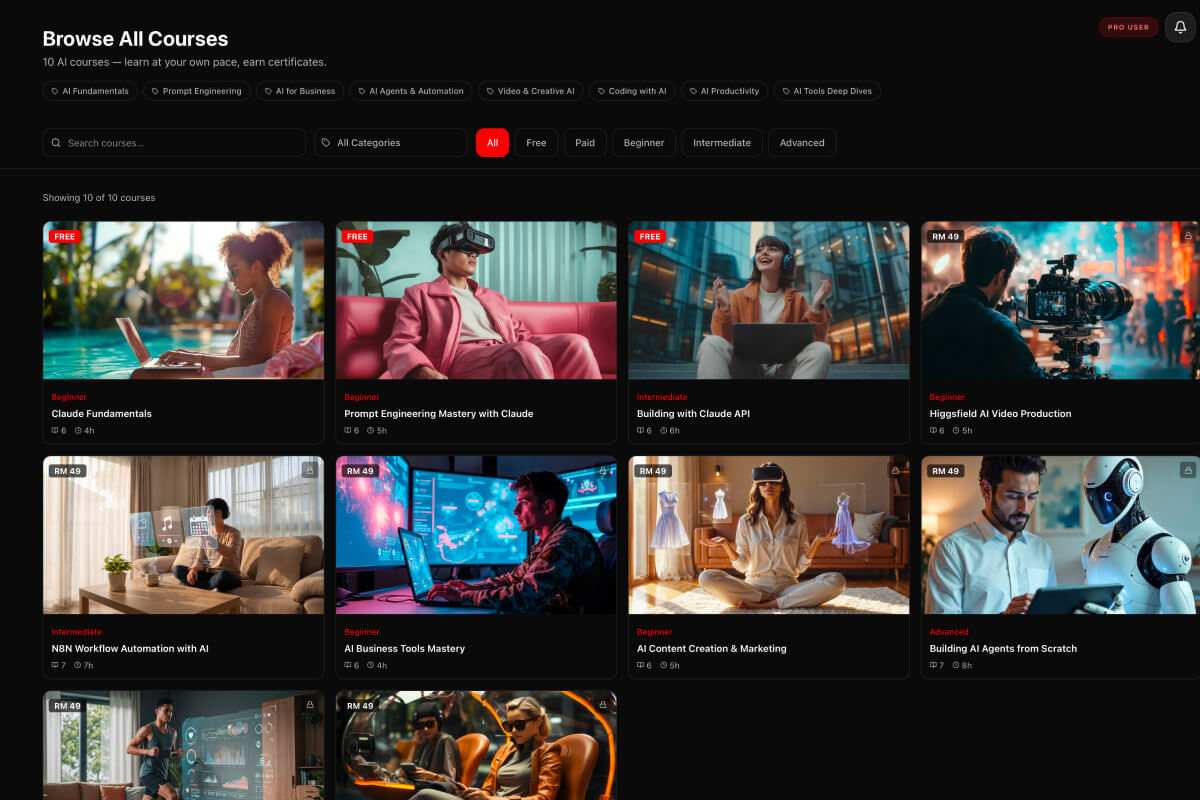Open the All Categories dropdown
This screenshot has height=800, width=1200.
[x=390, y=143]
